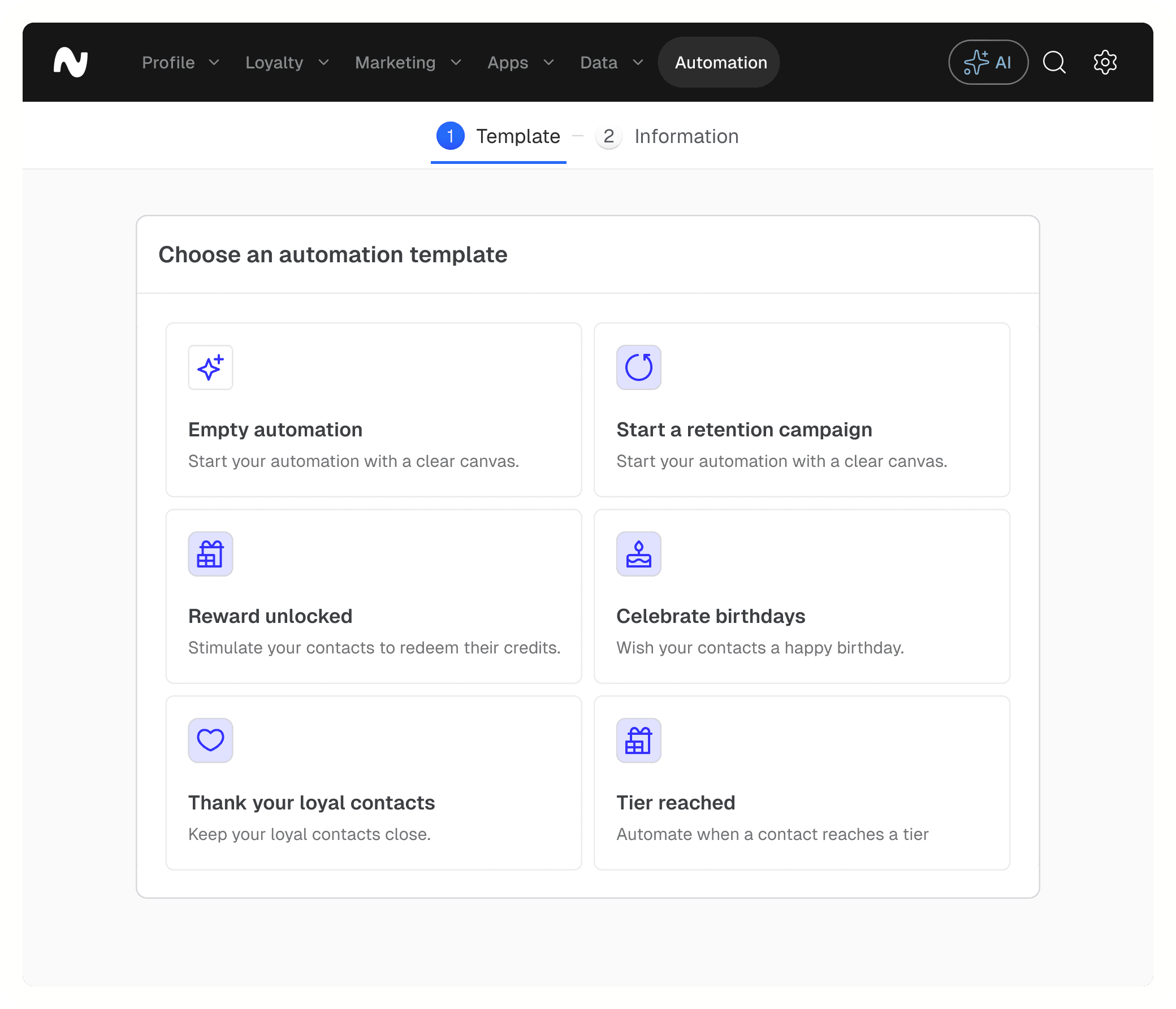Click the gift icon on Reward unlocked

(x=210, y=554)
